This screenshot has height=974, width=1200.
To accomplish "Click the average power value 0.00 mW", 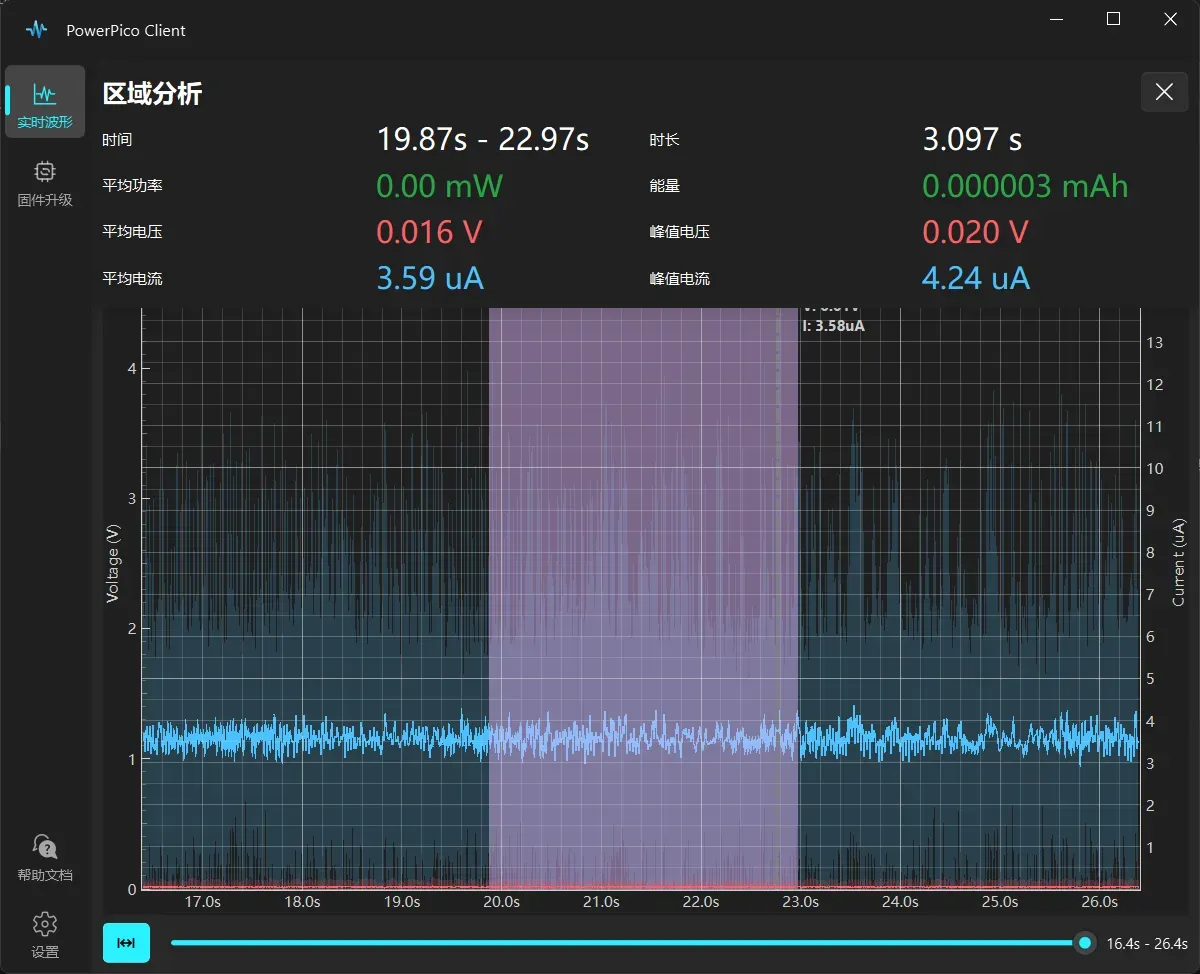I will click(440, 185).
